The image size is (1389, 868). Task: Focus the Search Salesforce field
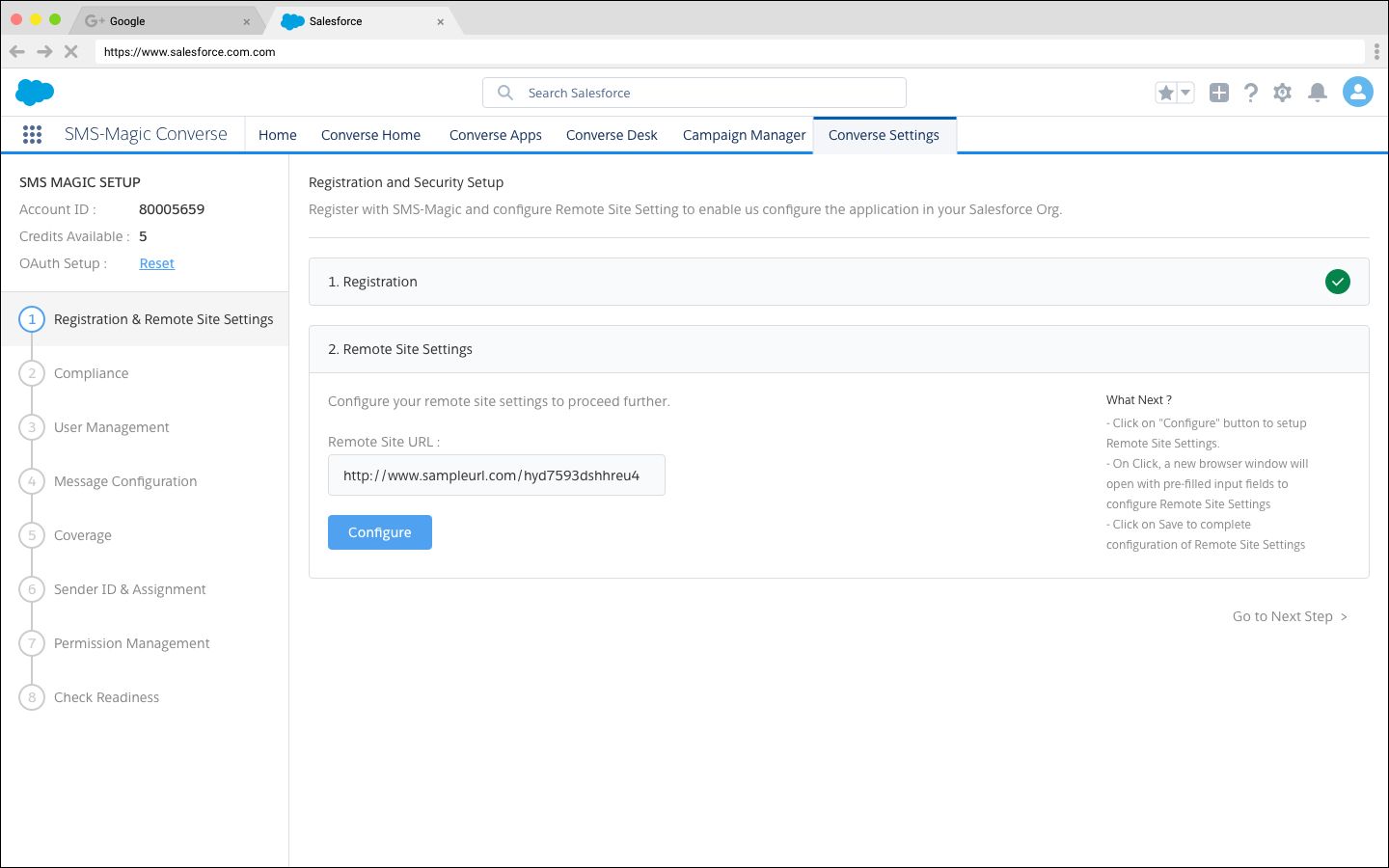coord(694,93)
